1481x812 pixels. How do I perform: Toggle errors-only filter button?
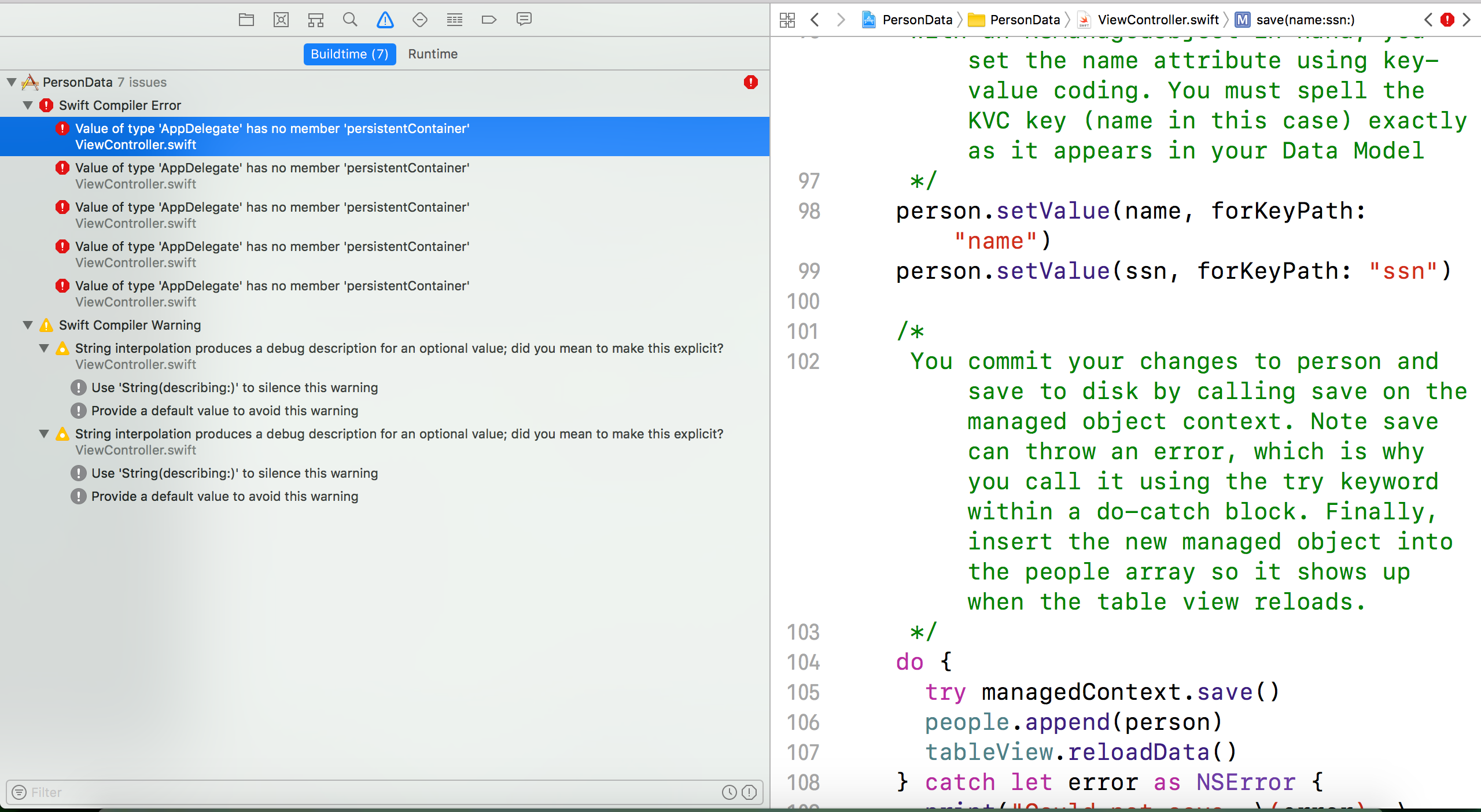[749, 792]
